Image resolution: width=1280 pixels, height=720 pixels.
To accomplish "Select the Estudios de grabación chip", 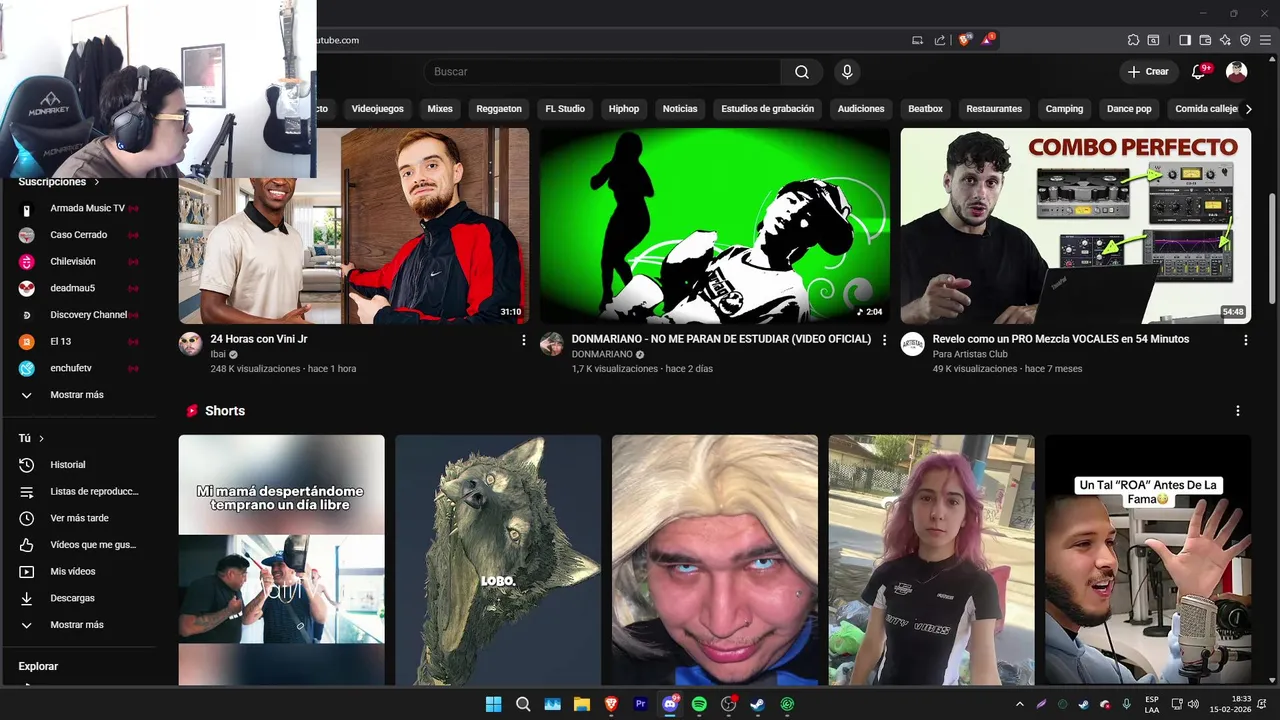I will tap(768, 109).
